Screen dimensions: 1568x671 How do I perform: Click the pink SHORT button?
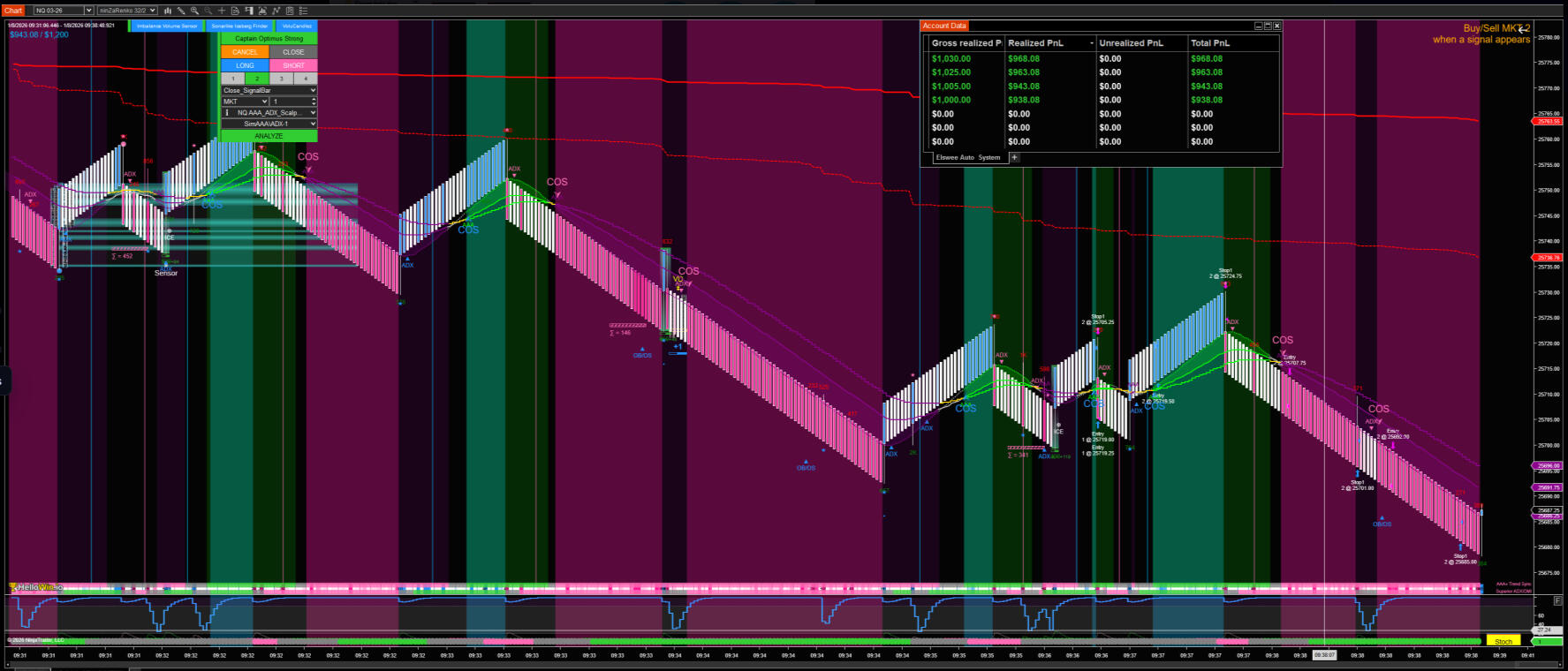click(x=293, y=65)
